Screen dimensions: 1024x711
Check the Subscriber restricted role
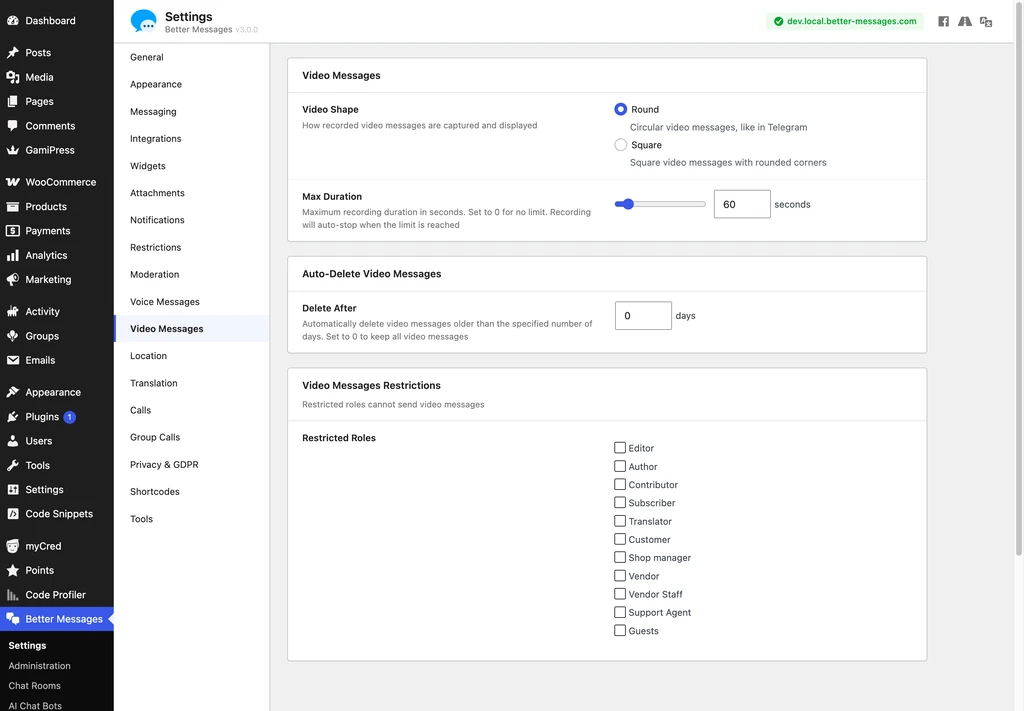620,502
